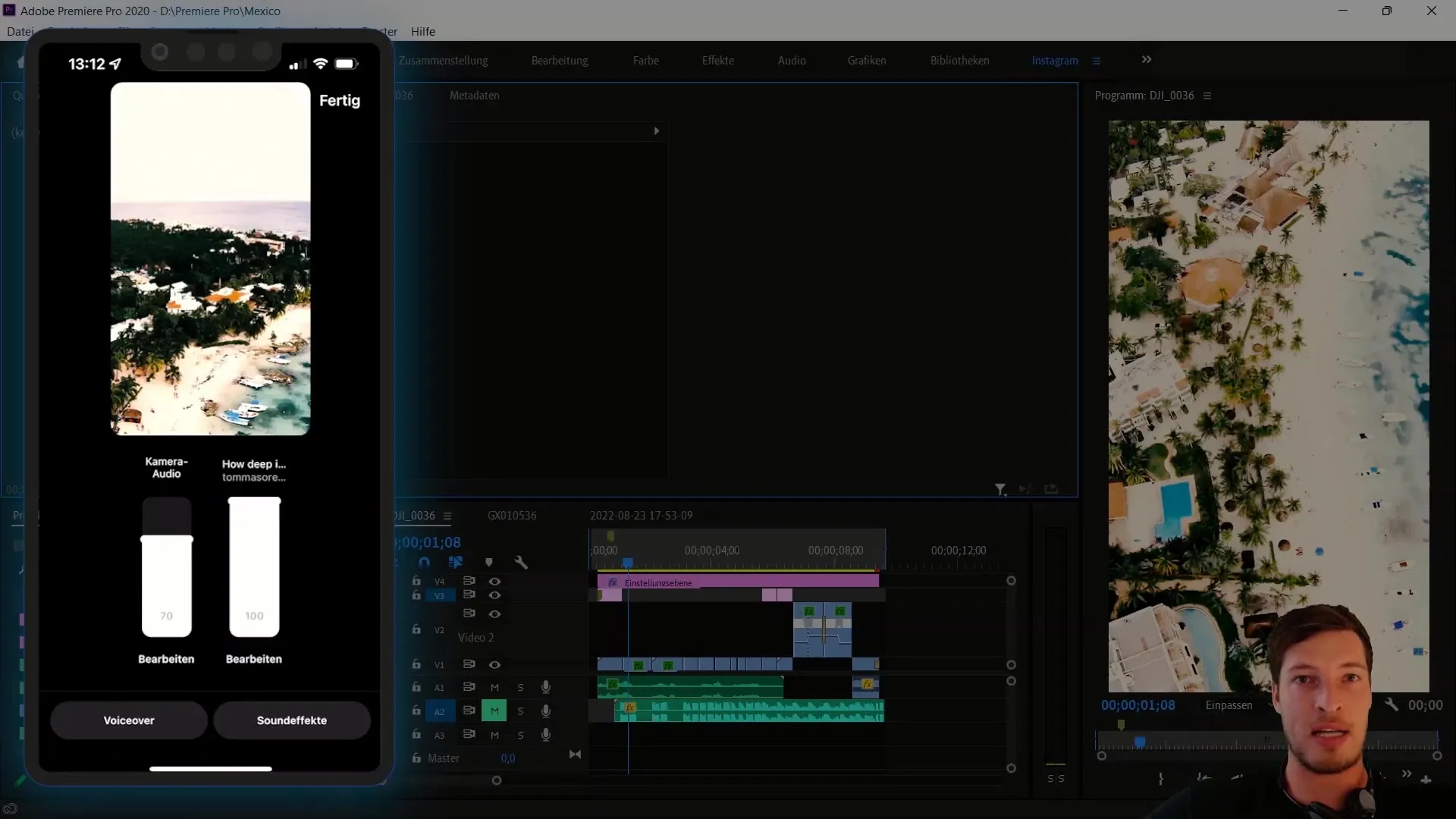Open the Metadaten panel tab
Image resolution: width=1456 pixels, height=819 pixels.
474,96
